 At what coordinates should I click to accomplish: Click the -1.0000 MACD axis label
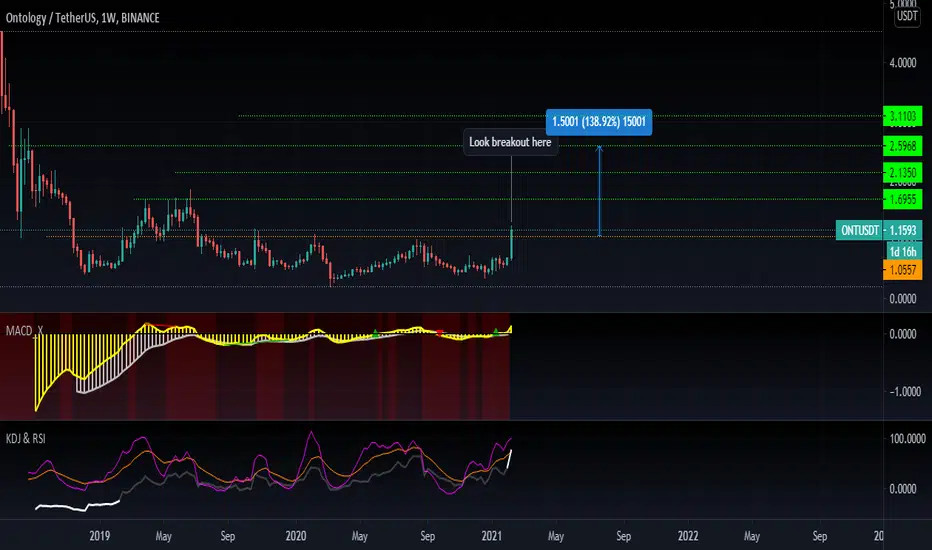tap(905, 391)
